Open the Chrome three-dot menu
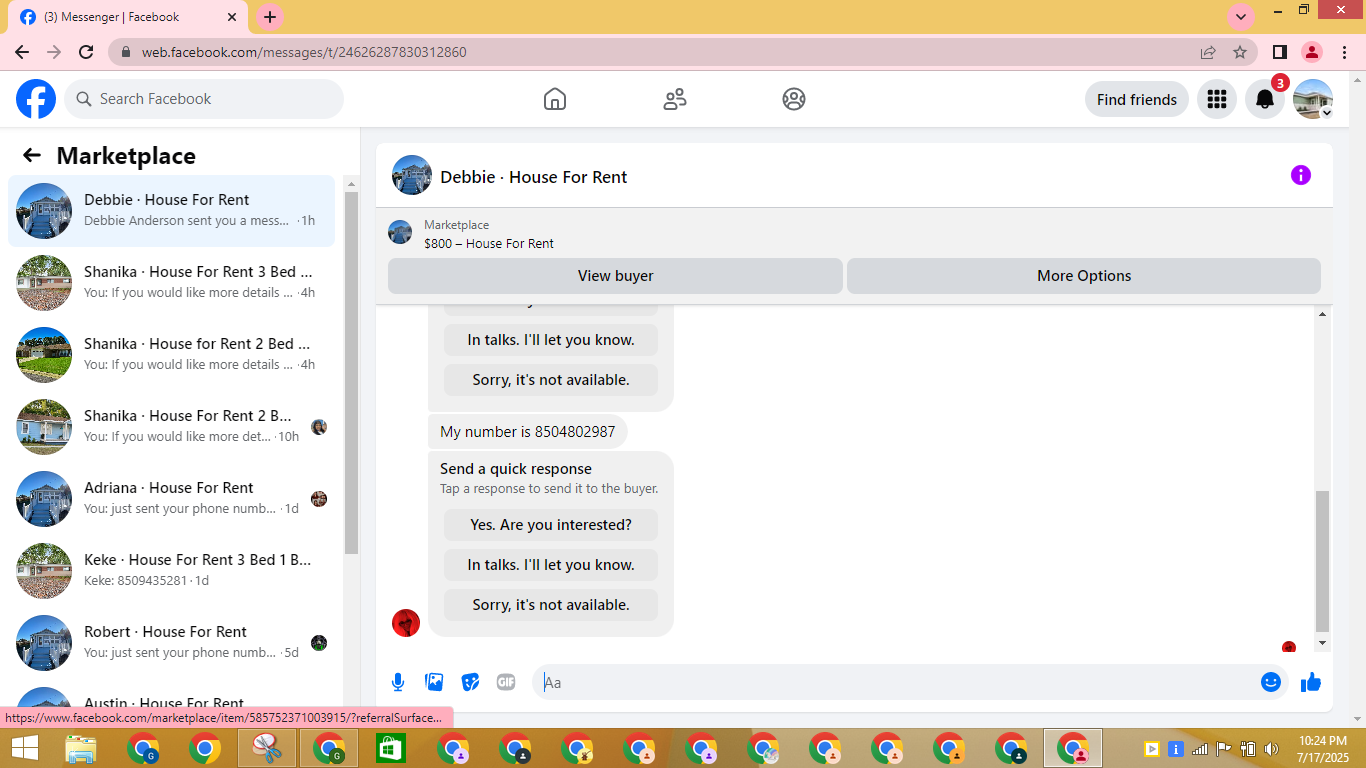 1343,52
